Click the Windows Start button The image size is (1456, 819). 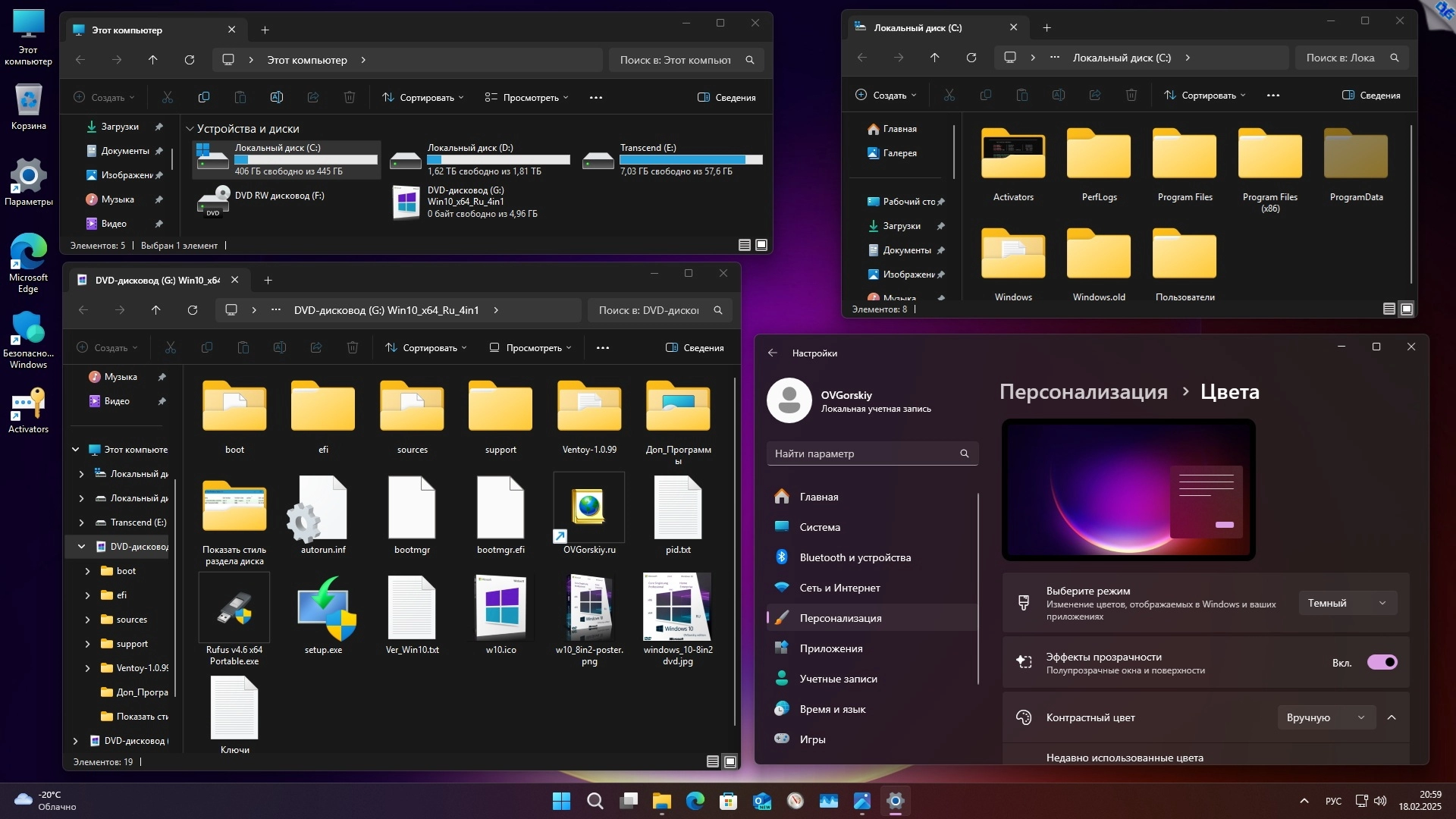point(561,801)
